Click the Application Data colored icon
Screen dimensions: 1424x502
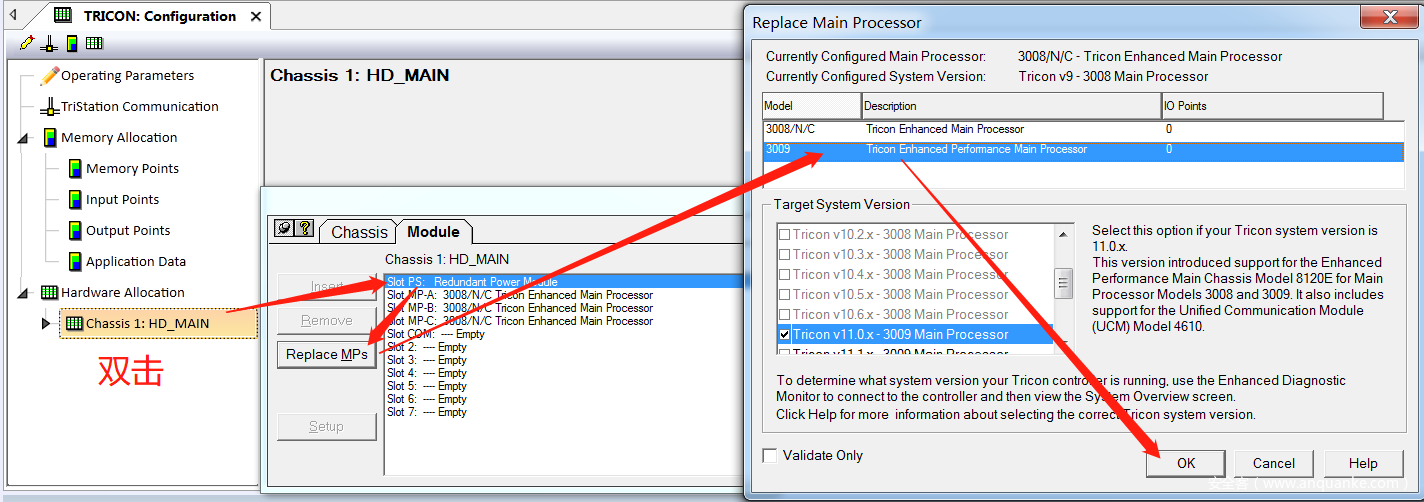pos(74,261)
